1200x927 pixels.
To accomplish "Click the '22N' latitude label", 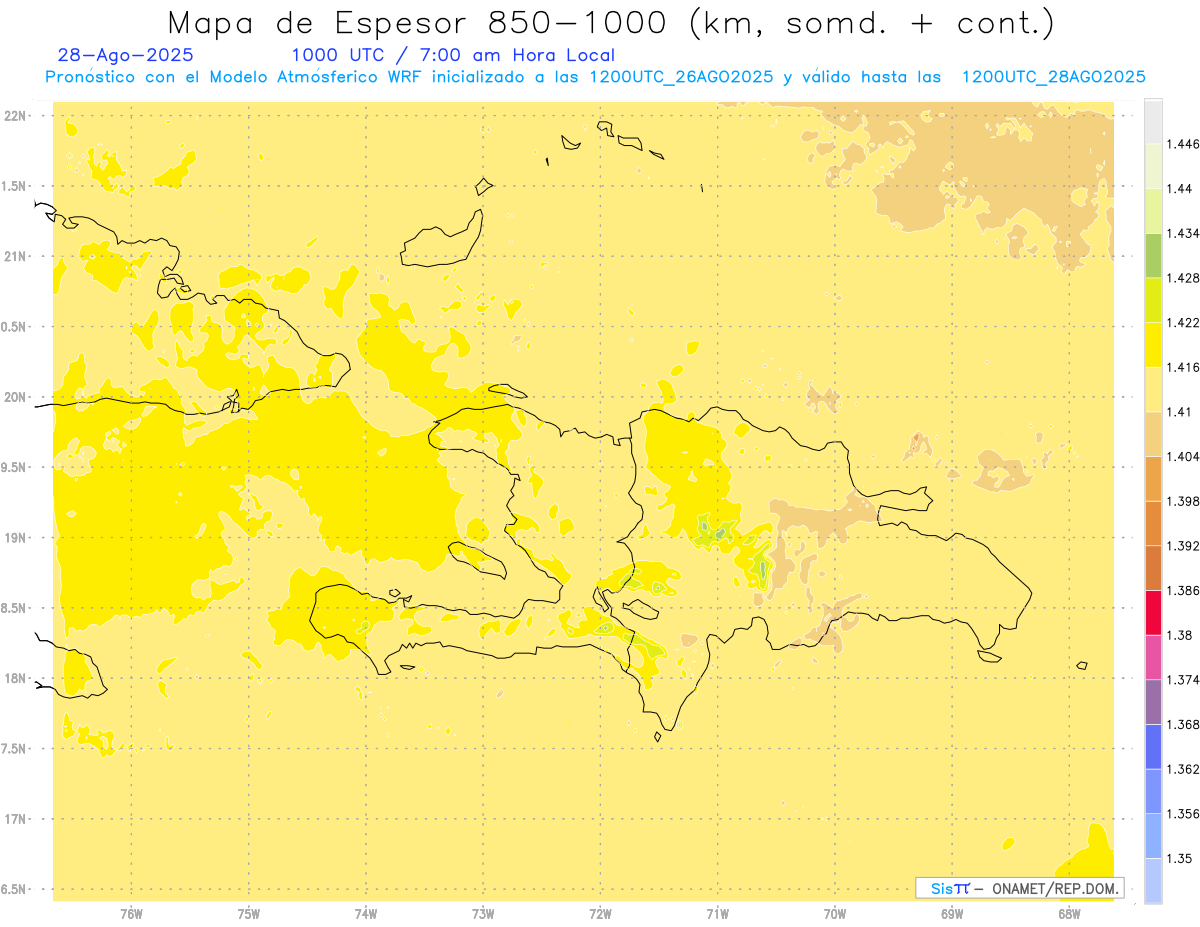I will click(x=16, y=116).
